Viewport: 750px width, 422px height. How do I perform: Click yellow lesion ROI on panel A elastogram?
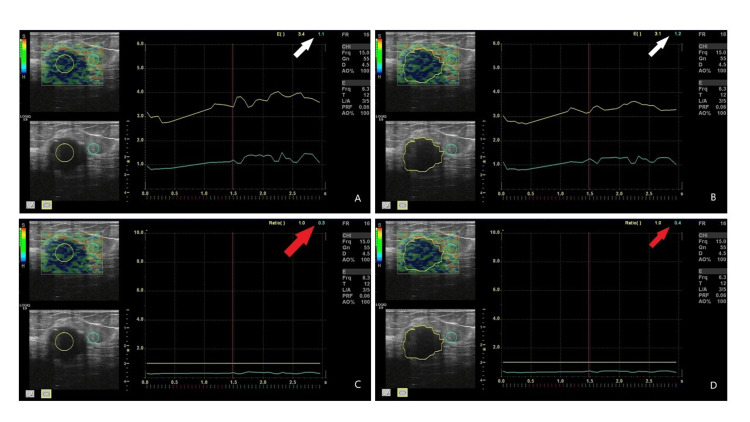click(65, 63)
